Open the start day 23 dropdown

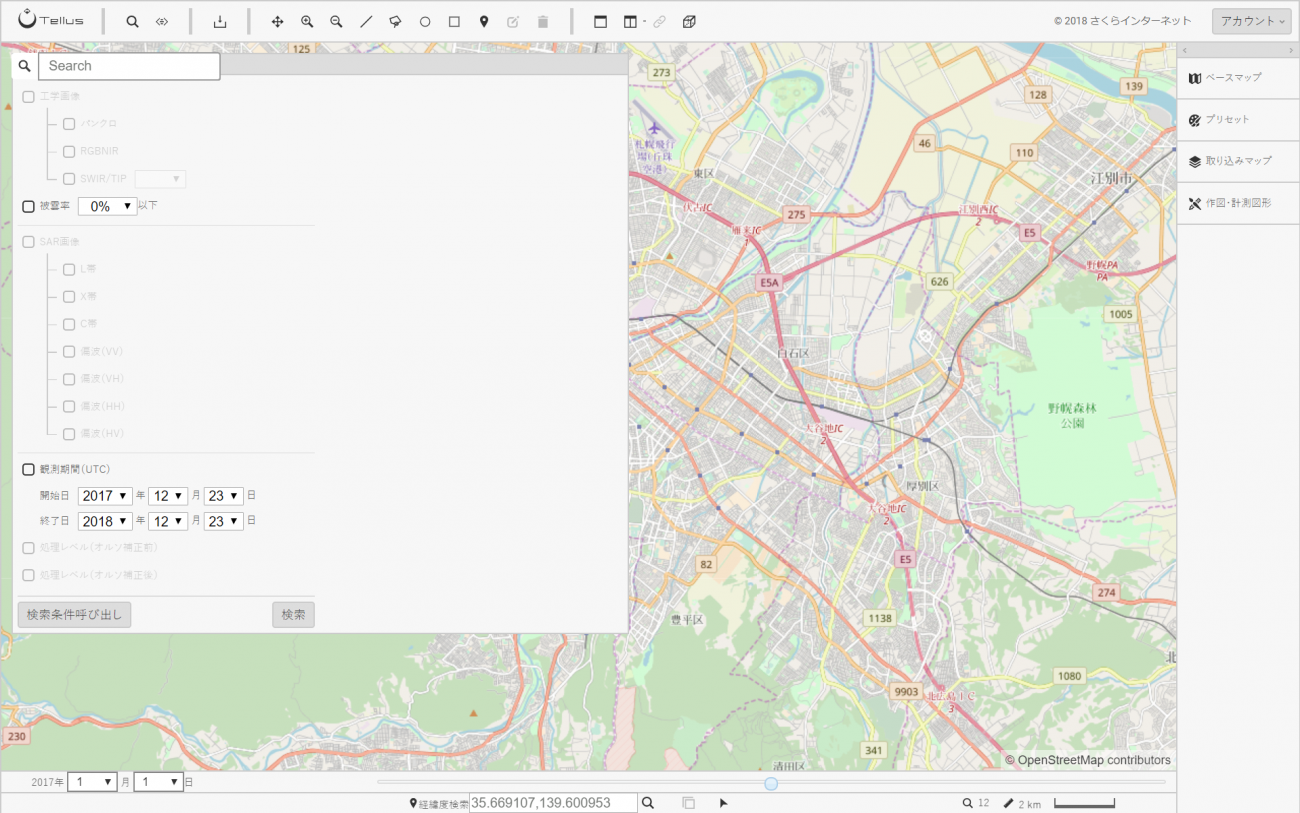(x=223, y=495)
